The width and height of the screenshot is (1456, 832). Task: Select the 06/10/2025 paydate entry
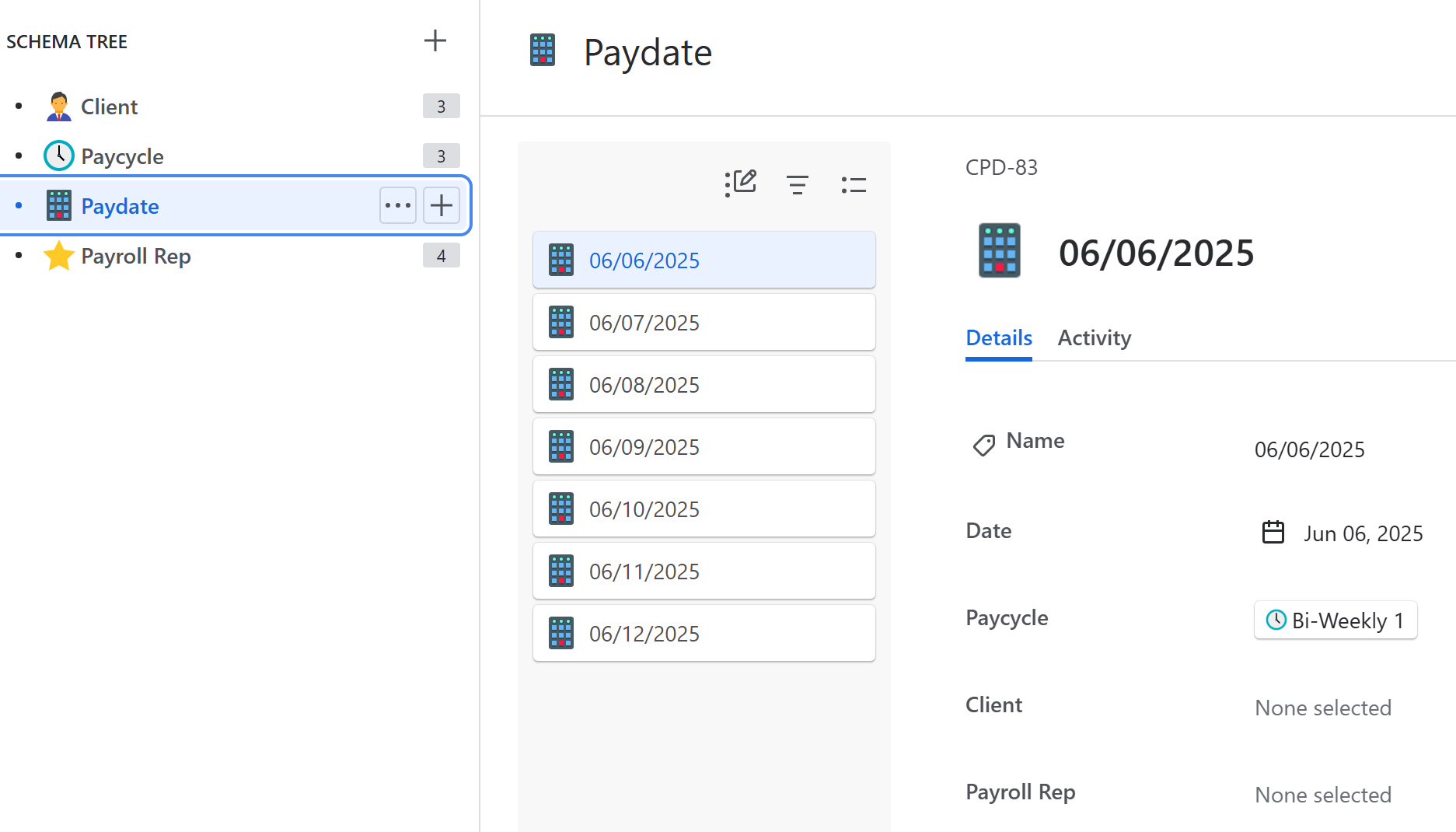point(704,509)
